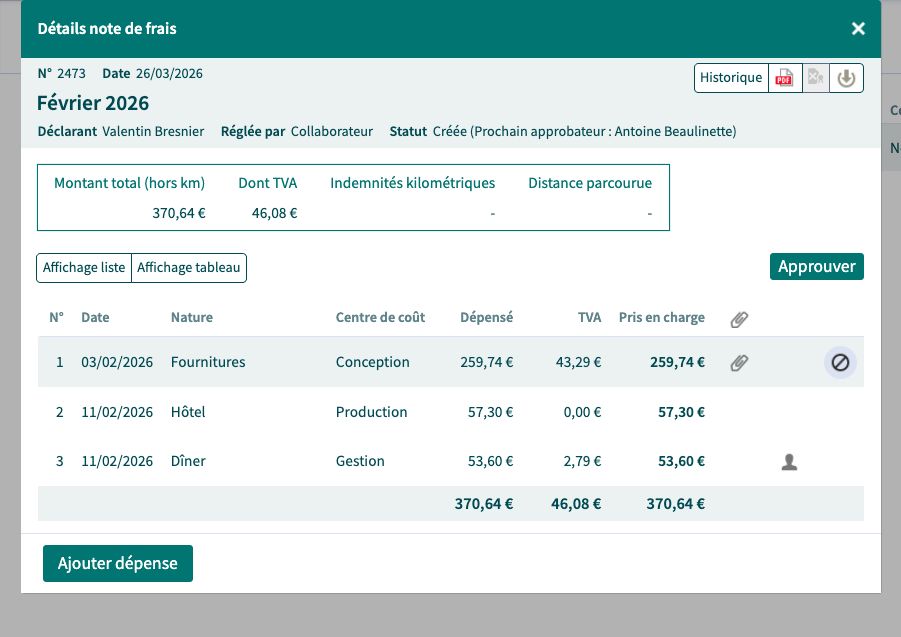Click the Février 2026 title
This screenshot has width=901, height=637.
(93, 103)
